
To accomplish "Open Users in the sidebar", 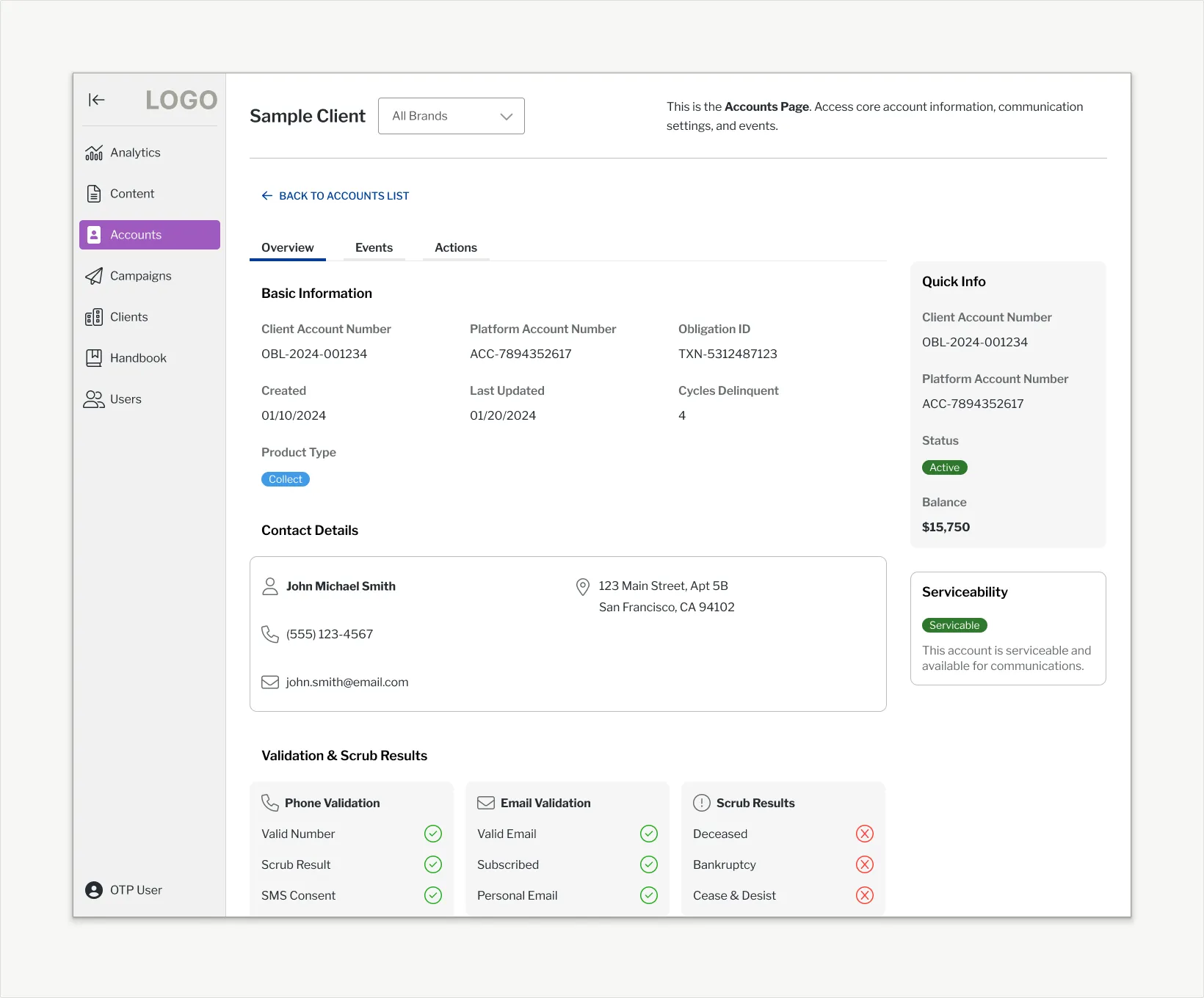I will [150, 399].
